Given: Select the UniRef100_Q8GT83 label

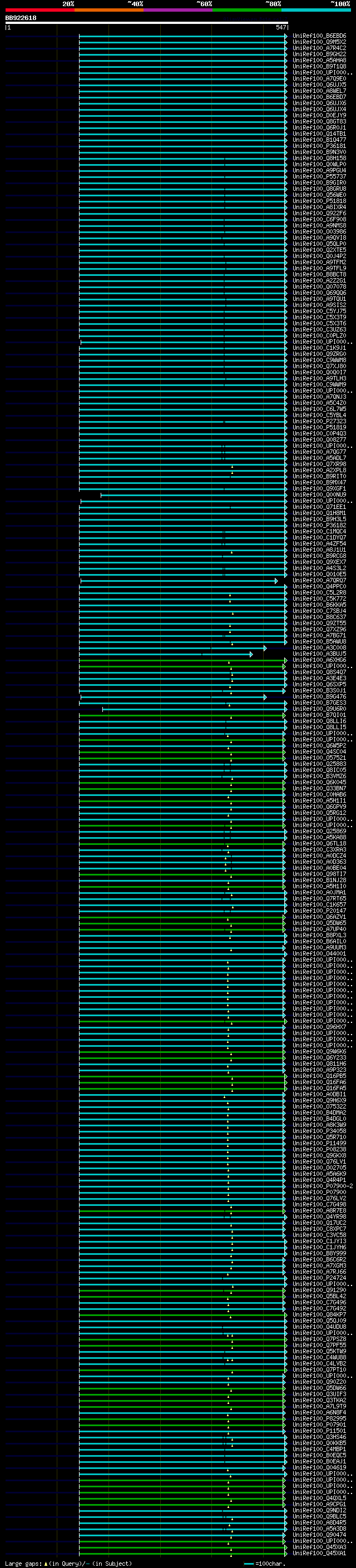Looking at the screenshot, I should [319, 122].
